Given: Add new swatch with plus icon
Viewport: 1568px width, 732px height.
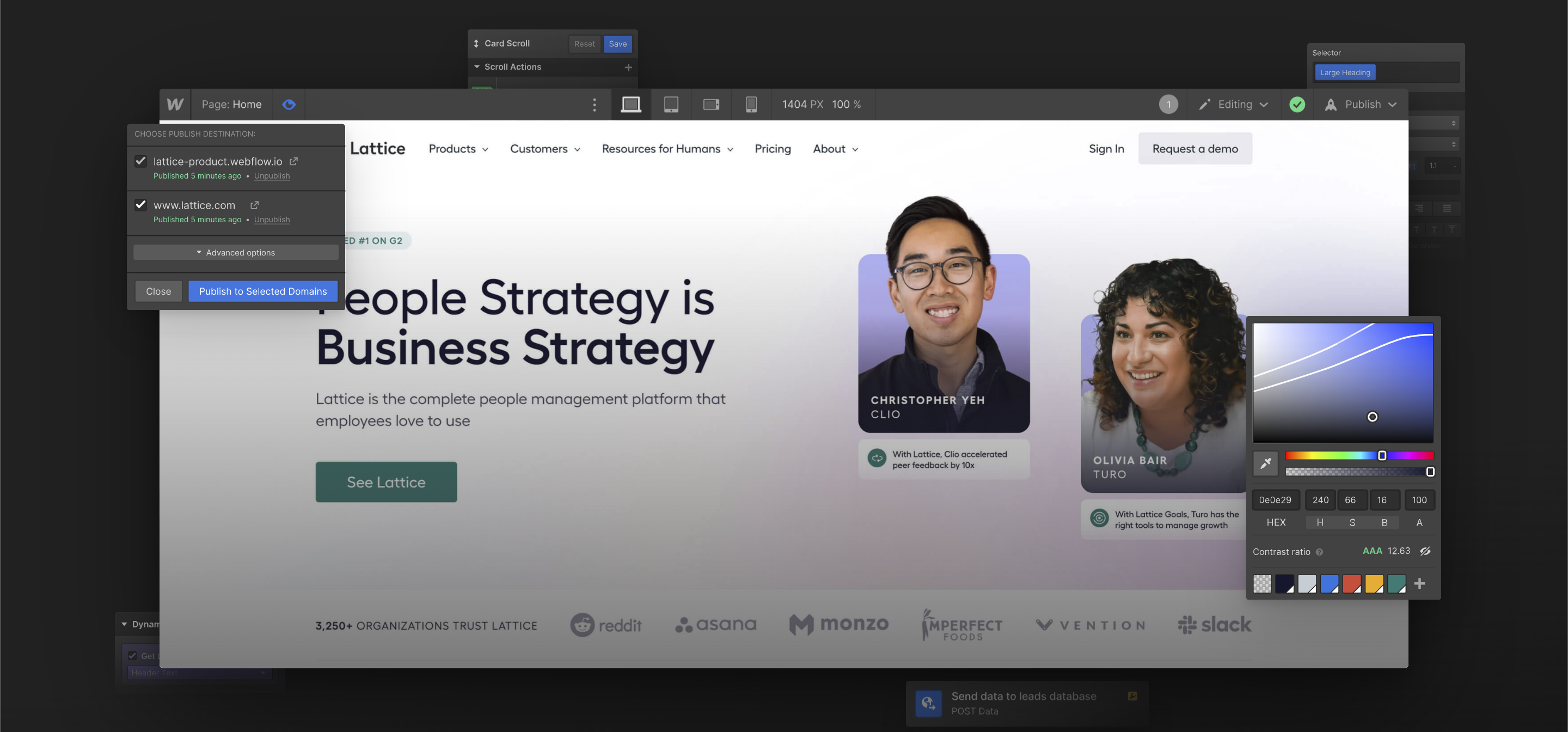Looking at the screenshot, I should pos(1419,583).
